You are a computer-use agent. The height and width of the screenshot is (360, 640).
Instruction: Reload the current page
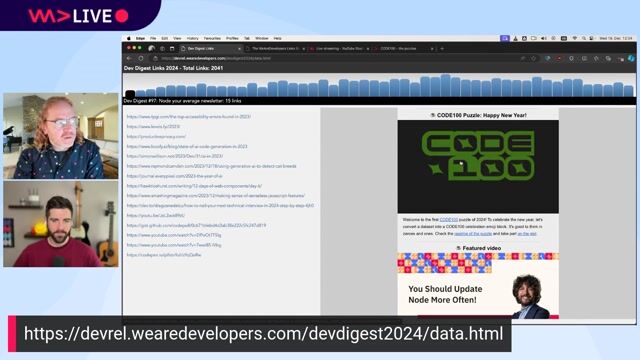tap(141, 58)
